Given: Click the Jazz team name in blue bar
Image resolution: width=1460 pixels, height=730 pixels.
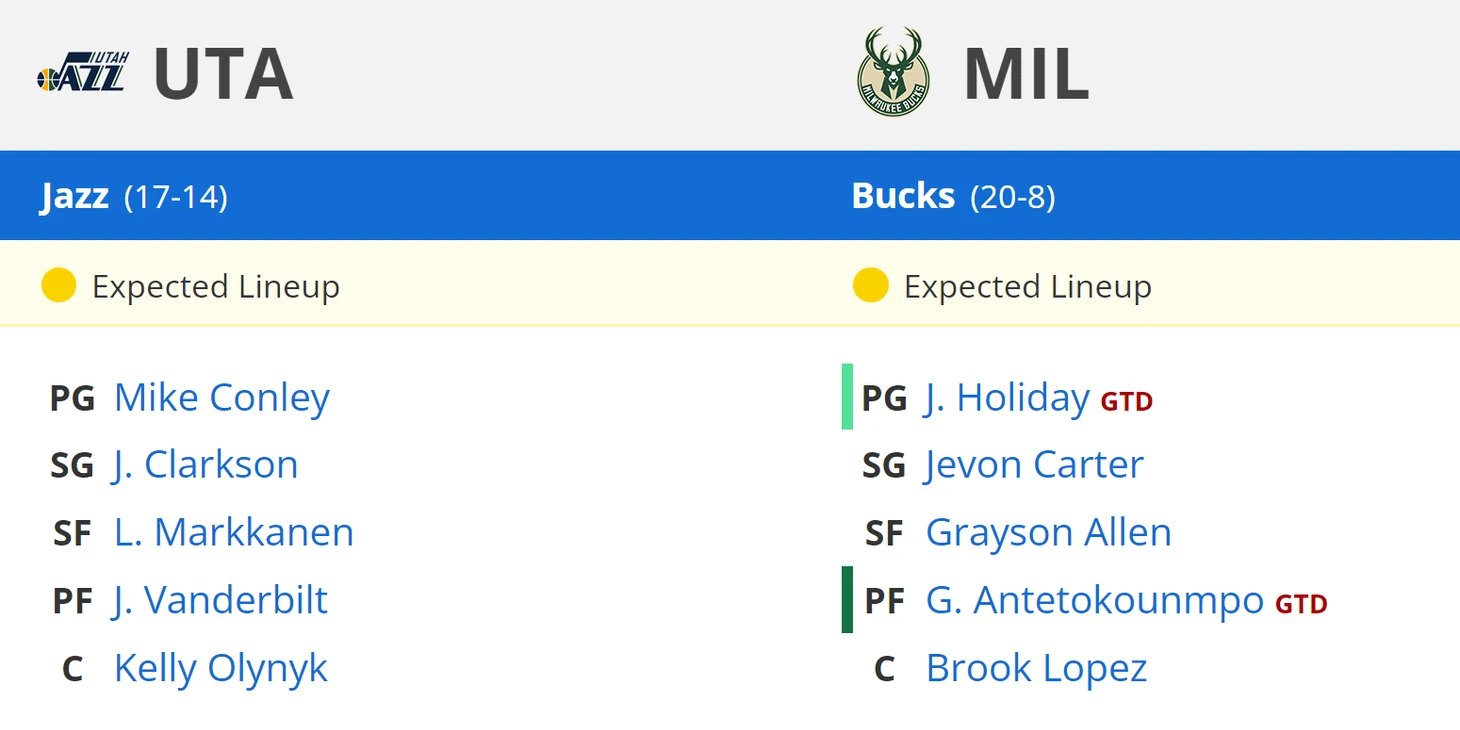Looking at the screenshot, I should coord(75,196).
